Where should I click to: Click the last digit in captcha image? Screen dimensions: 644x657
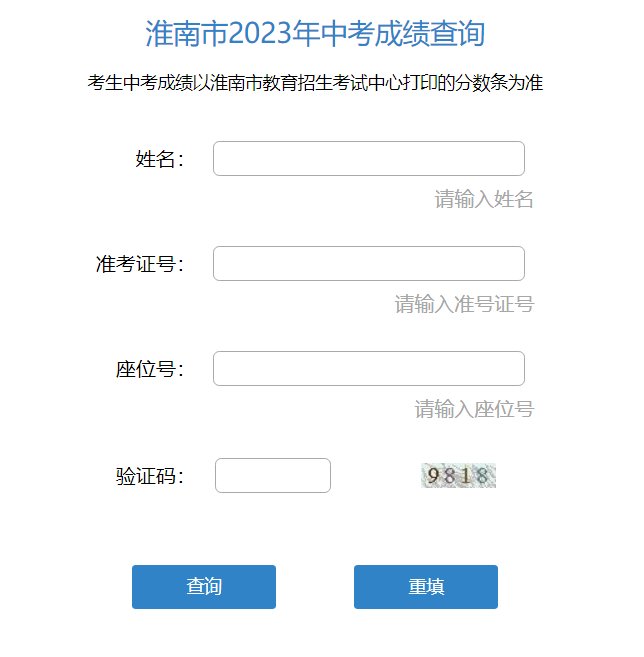pyautogui.click(x=483, y=476)
